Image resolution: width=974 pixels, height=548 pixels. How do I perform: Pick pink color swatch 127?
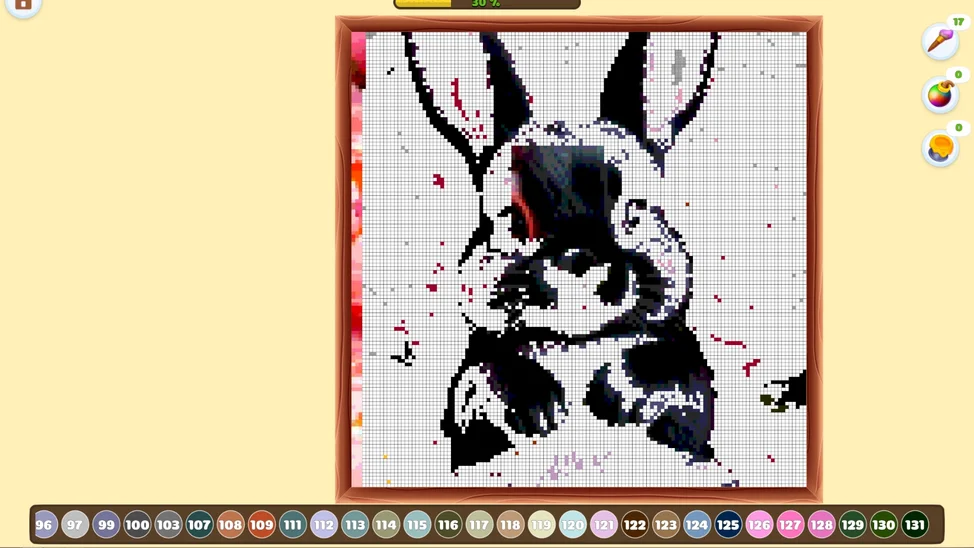790,525
